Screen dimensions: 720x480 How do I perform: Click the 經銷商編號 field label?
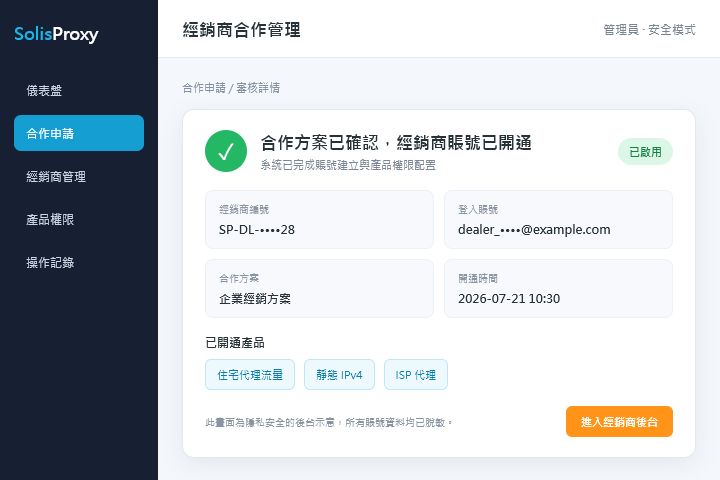pos(244,210)
